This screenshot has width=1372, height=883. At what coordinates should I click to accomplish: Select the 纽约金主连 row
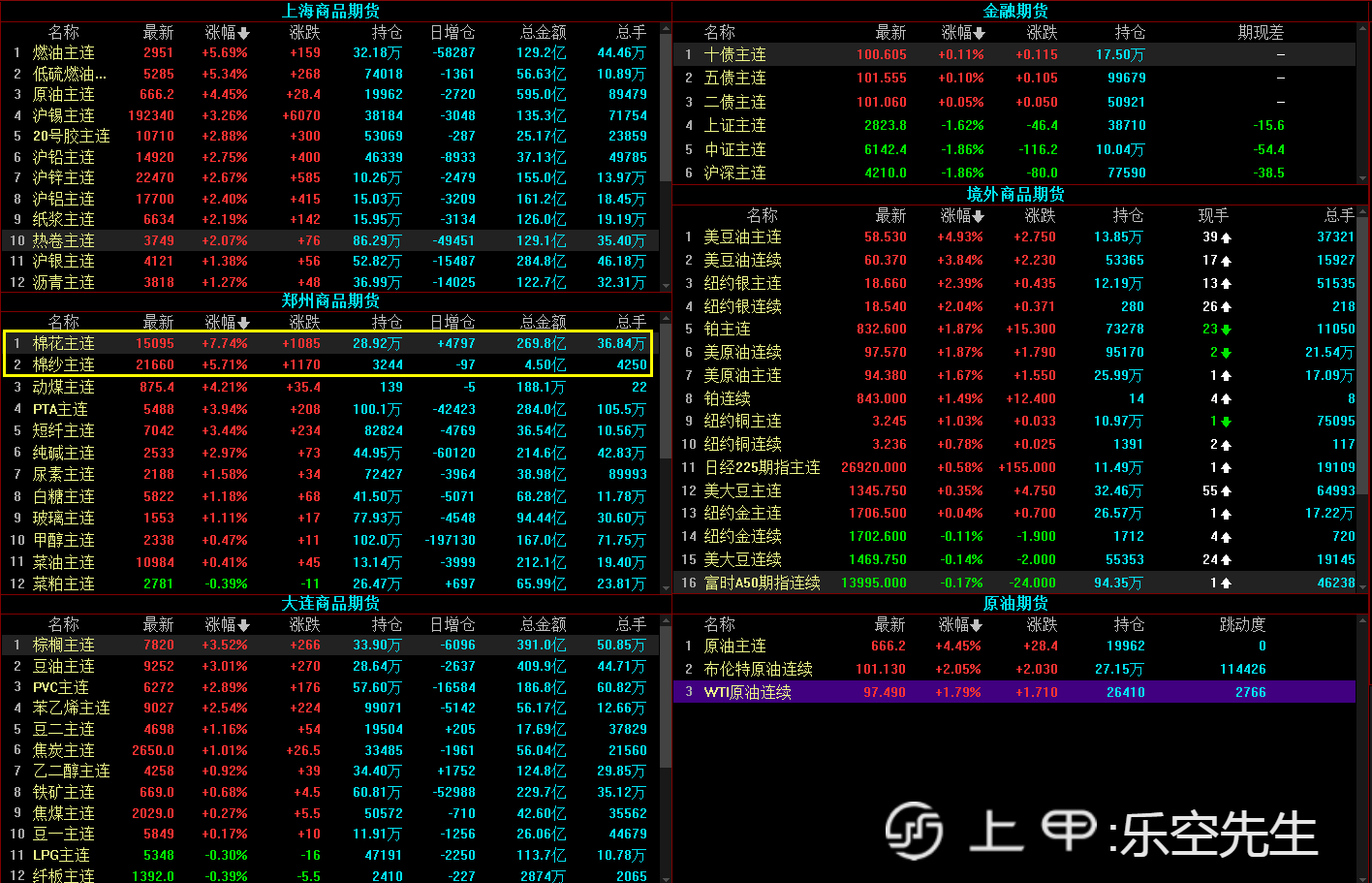[1014, 514]
